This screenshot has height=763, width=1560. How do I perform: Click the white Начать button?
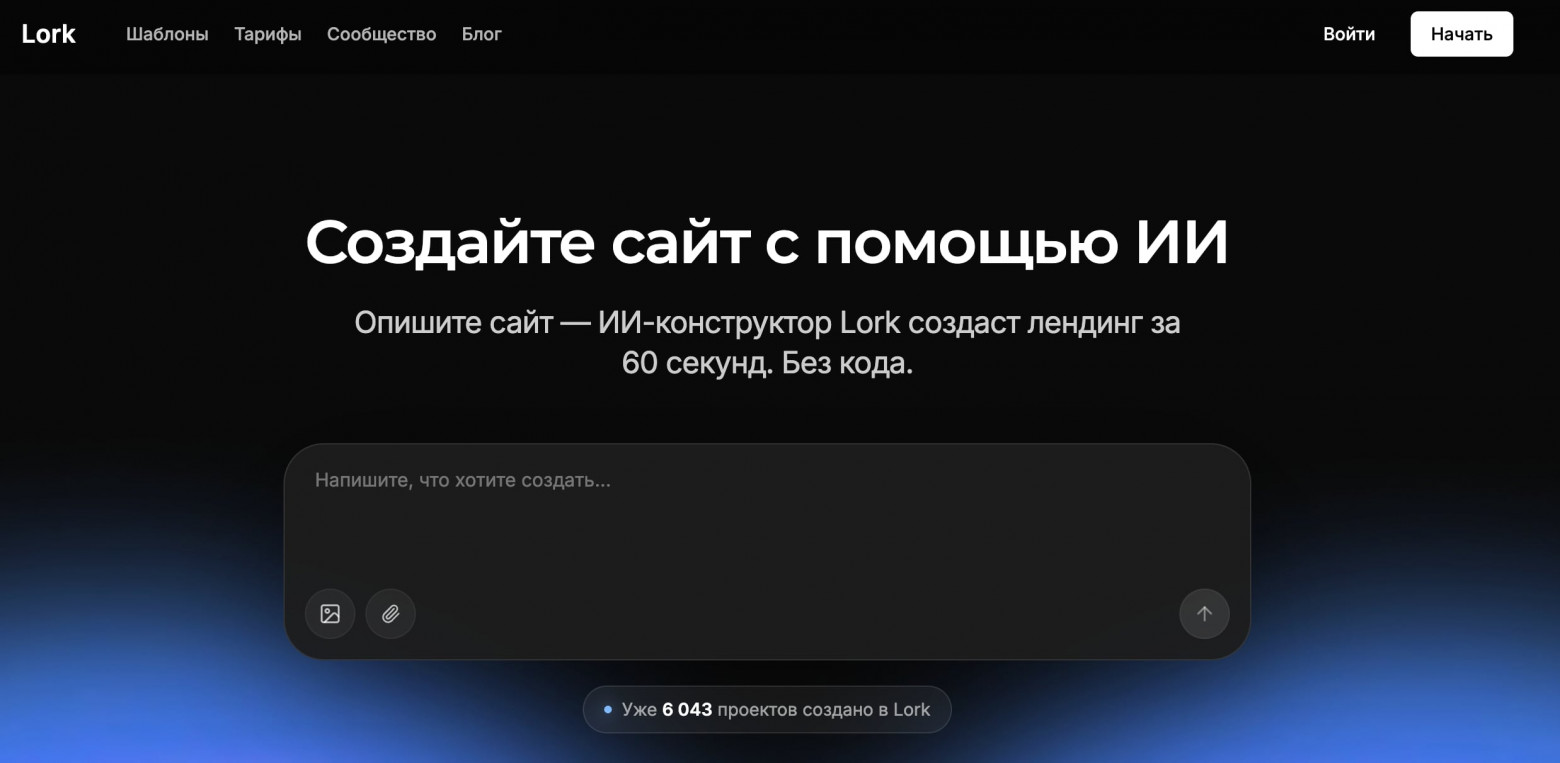[1462, 34]
